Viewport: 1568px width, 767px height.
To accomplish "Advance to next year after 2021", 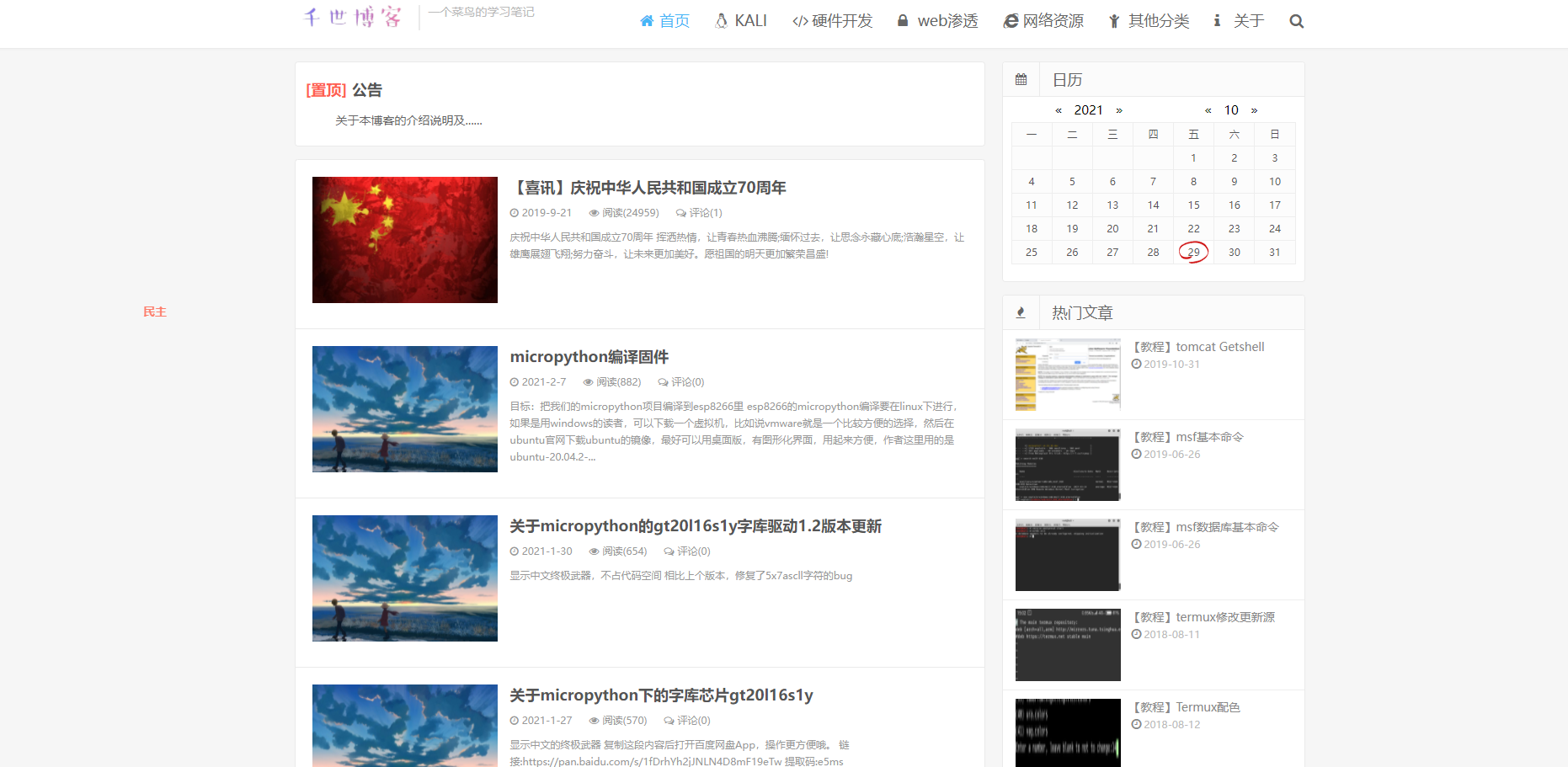I will (x=1119, y=110).
